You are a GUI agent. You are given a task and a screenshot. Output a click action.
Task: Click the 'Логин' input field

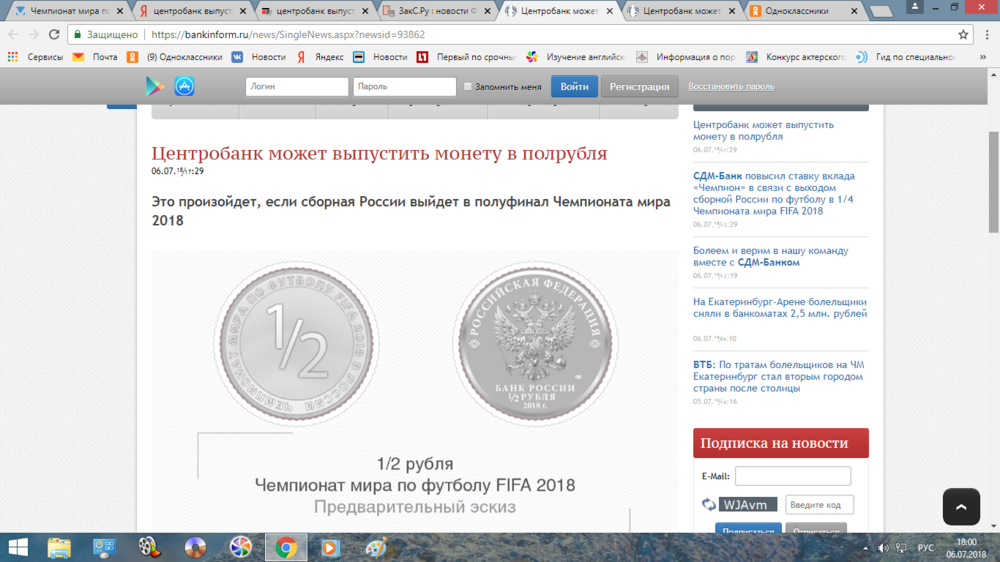pos(297,87)
